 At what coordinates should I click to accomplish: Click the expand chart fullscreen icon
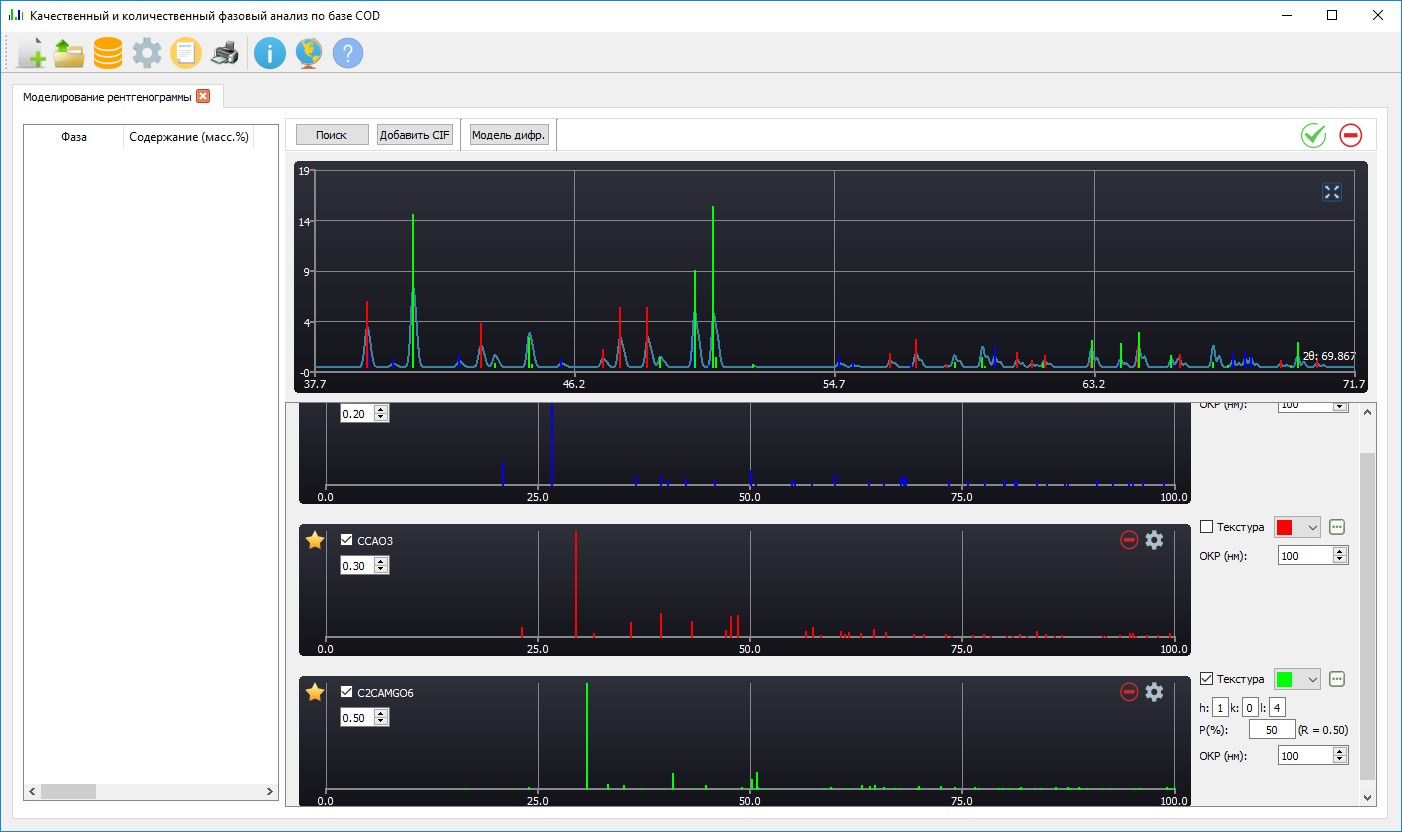(x=1332, y=192)
